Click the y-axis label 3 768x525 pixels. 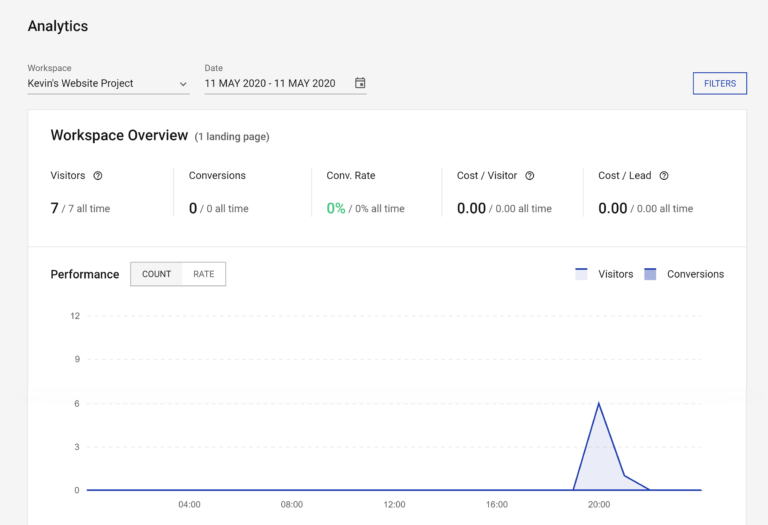point(77,447)
